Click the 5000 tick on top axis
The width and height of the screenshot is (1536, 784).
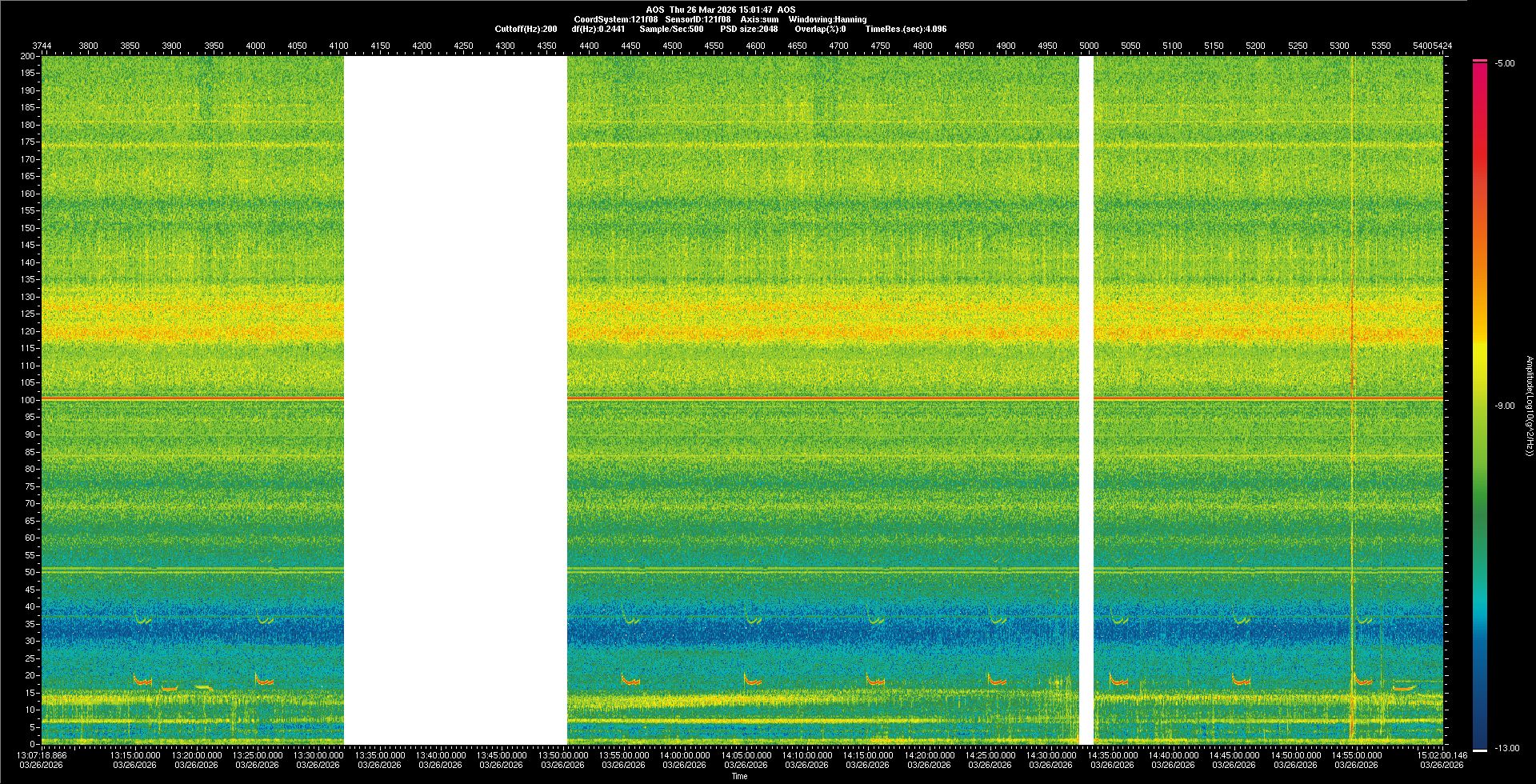click(1089, 46)
